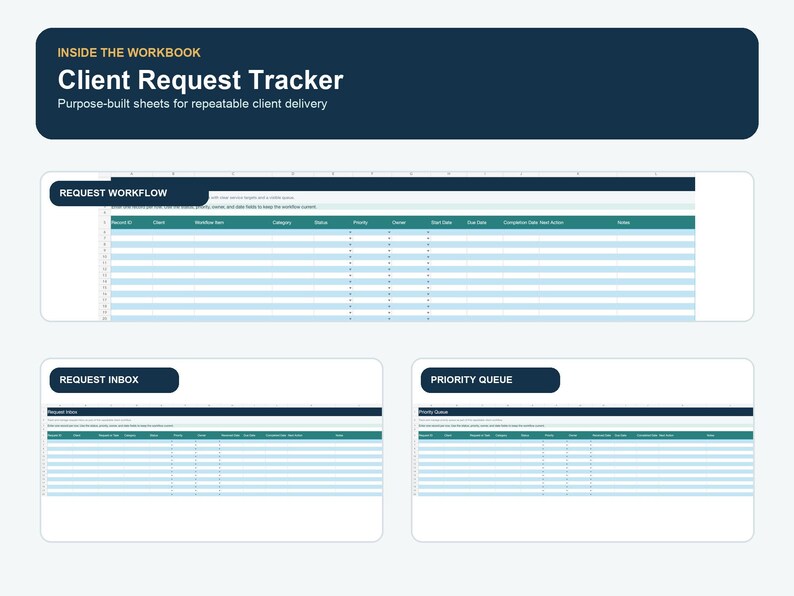
Task: Select the "Client" header in Request Workflow
Action: pyautogui.click(x=159, y=222)
